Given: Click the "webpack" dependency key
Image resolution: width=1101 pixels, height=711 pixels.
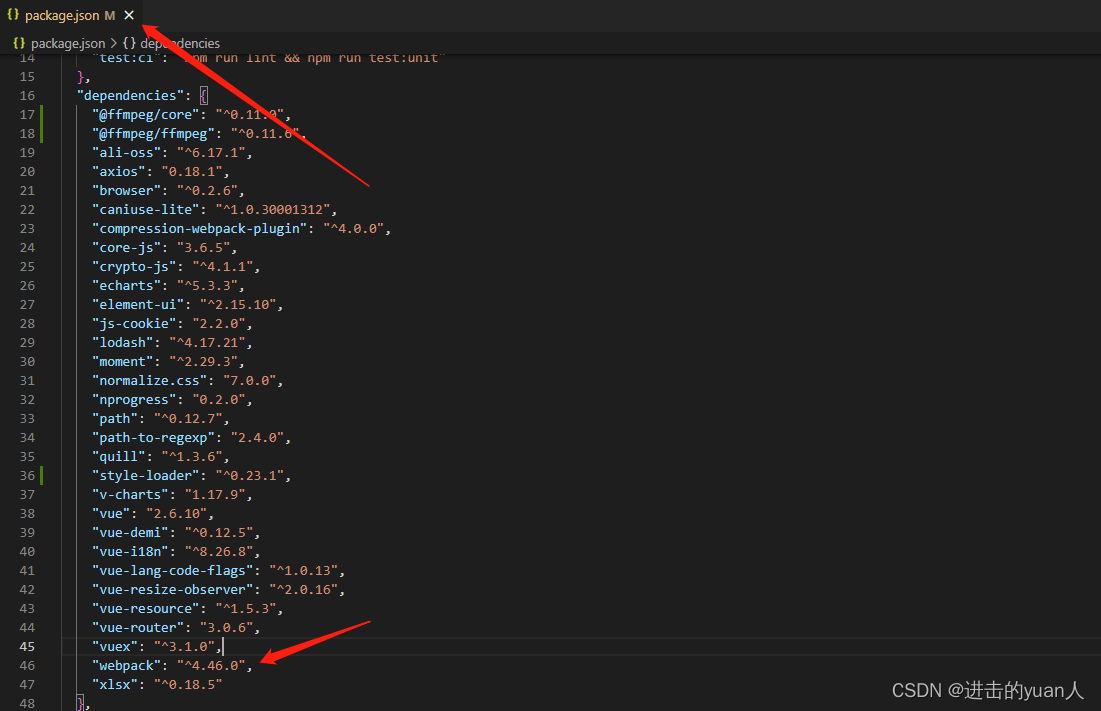Looking at the screenshot, I should coord(126,664).
